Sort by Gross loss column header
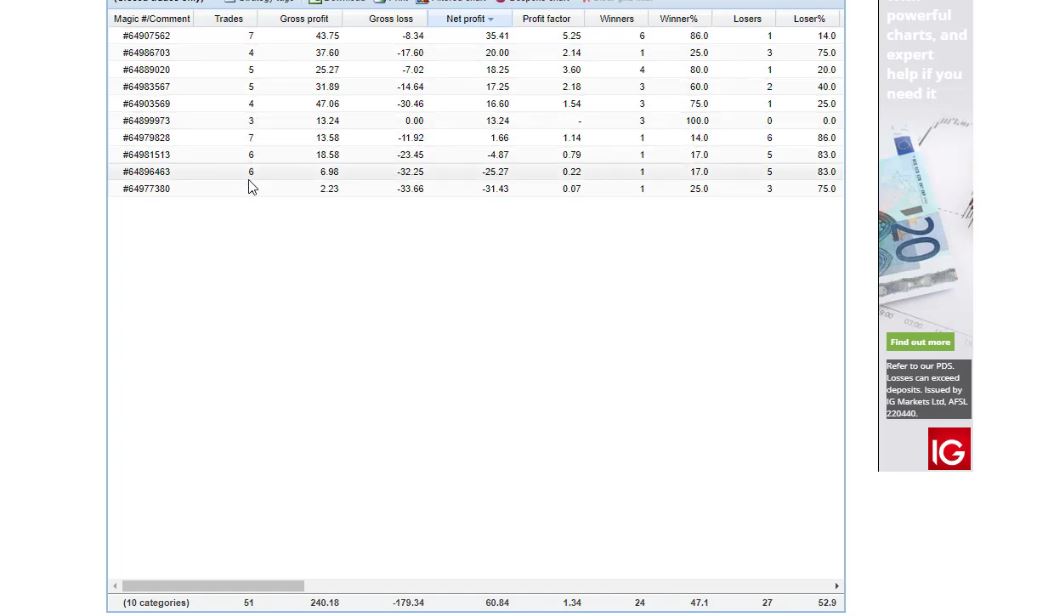 click(390, 19)
